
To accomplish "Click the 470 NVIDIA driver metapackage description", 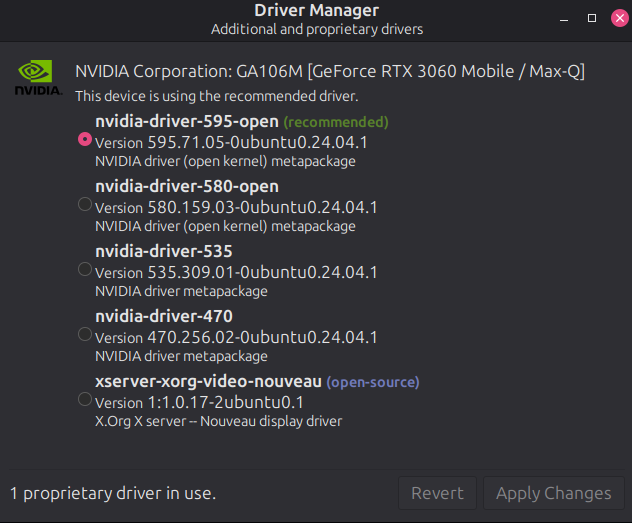I will pos(181,356).
